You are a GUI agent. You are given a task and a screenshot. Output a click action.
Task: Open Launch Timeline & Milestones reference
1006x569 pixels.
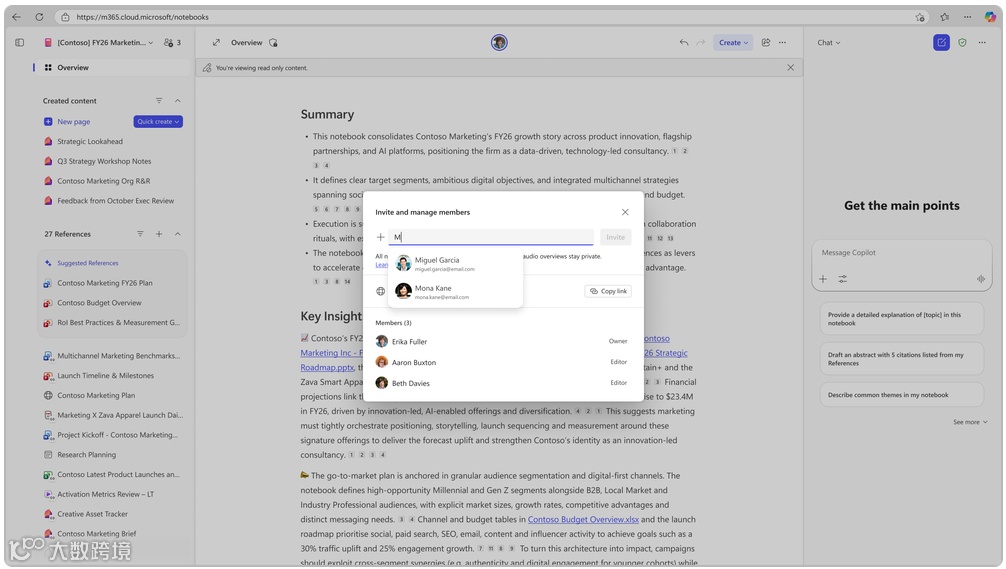pos(105,376)
